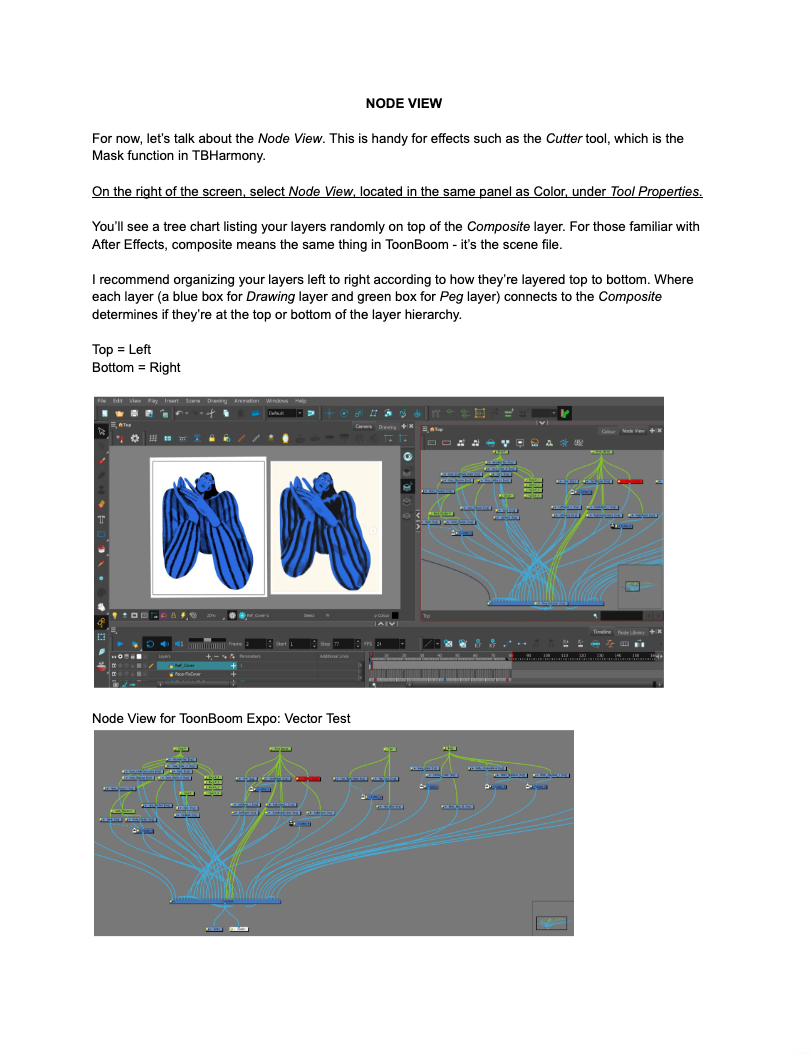The width and height of the screenshot is (810, 1054).
Task: Toggle the Sound playback button
Action: pos(165,643)
